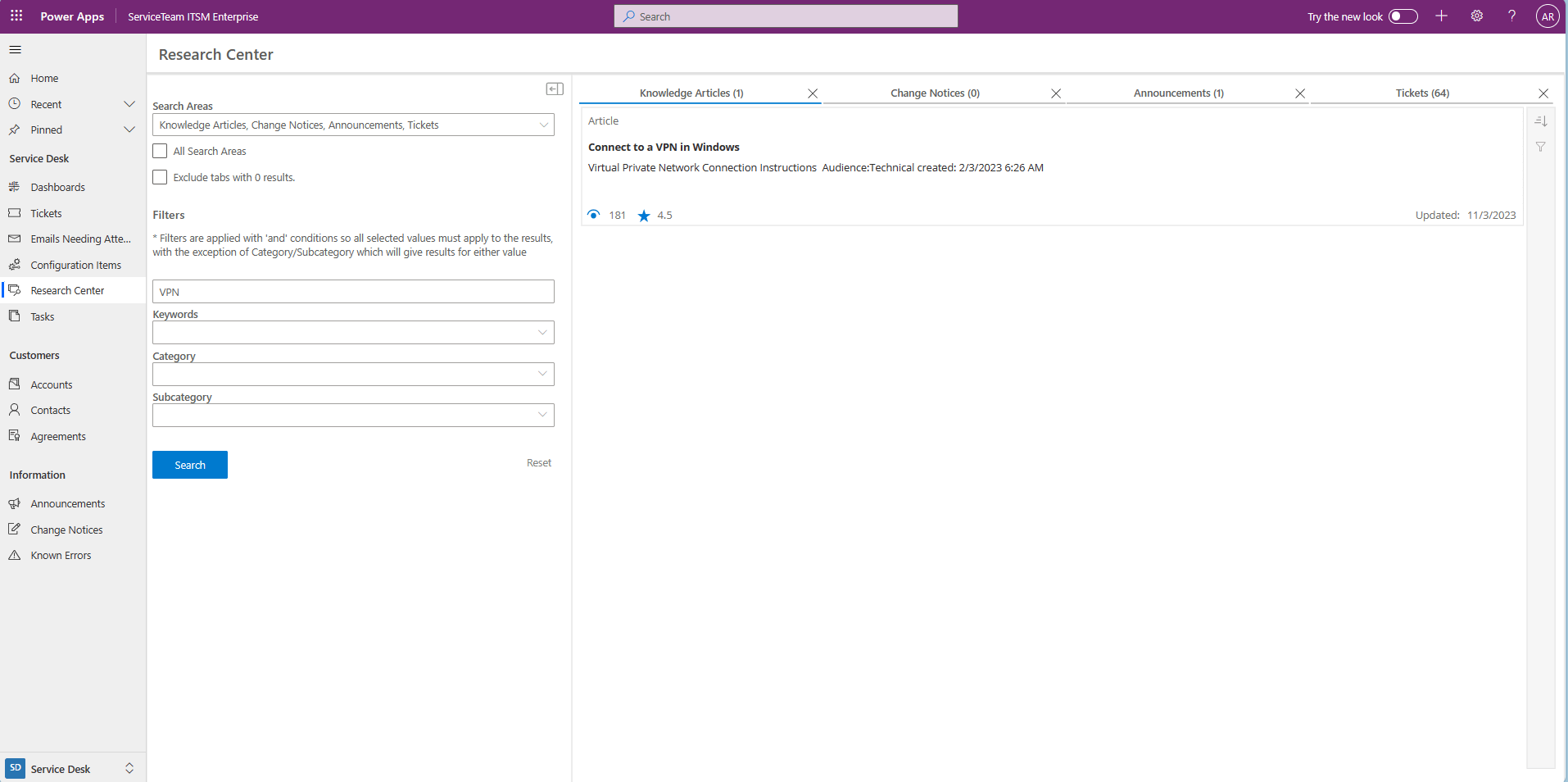Viewport: 1568px width, 782px height.
Task: Enable Exclude tabs with 0 results
Action: 160,177
